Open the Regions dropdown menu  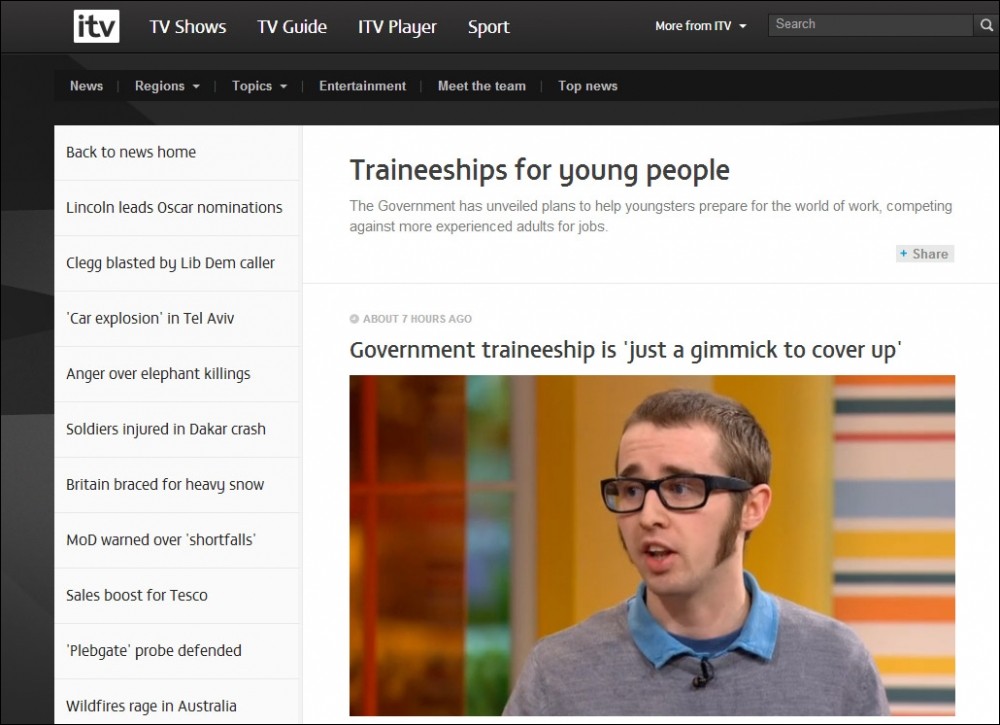[x=167, y=86]
